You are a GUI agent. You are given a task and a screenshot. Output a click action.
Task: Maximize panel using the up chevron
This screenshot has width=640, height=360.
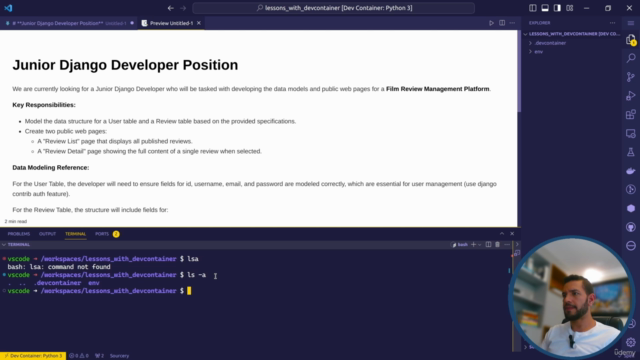[502, 233]
